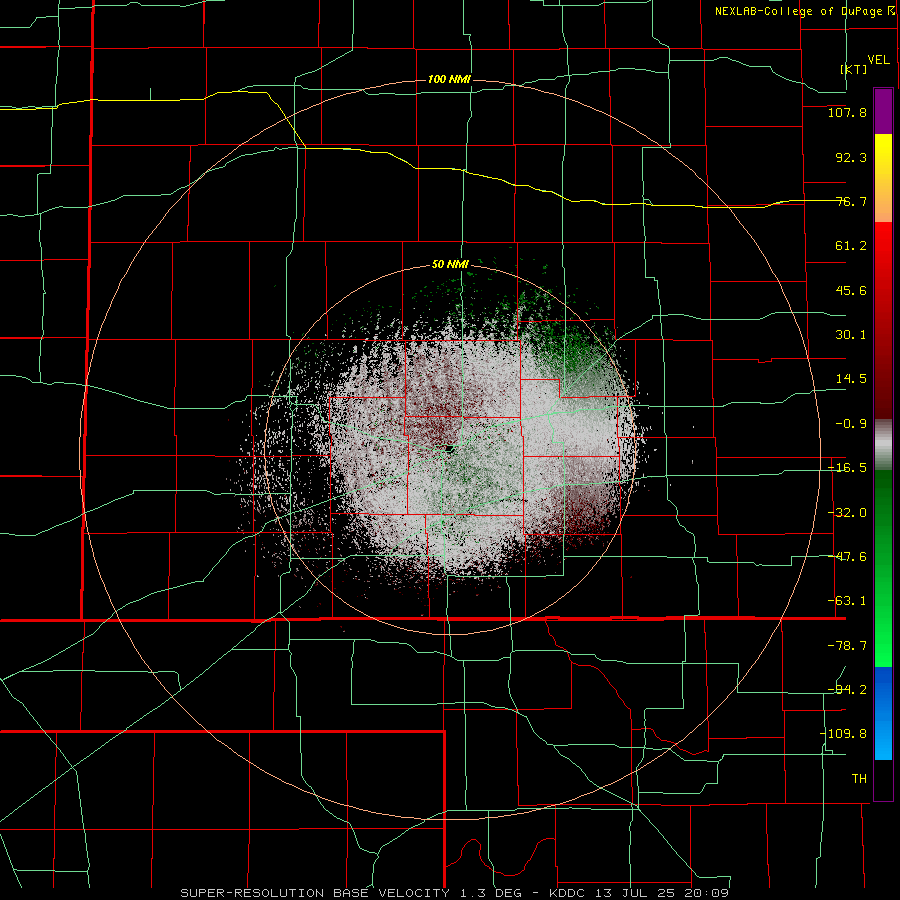Click the -0.9 value on velocity scale
Screen dimensions: 900x900
pos(851,424)
